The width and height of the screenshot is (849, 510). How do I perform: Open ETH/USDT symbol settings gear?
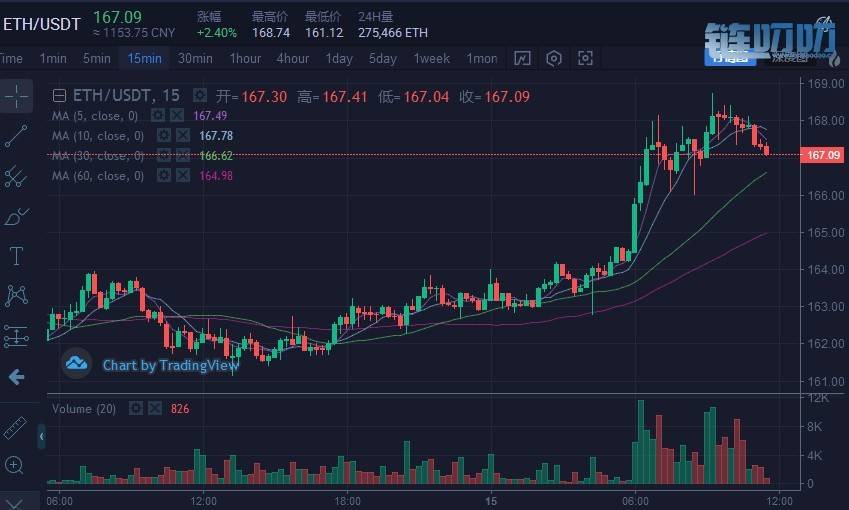click(x=200, y=96)
